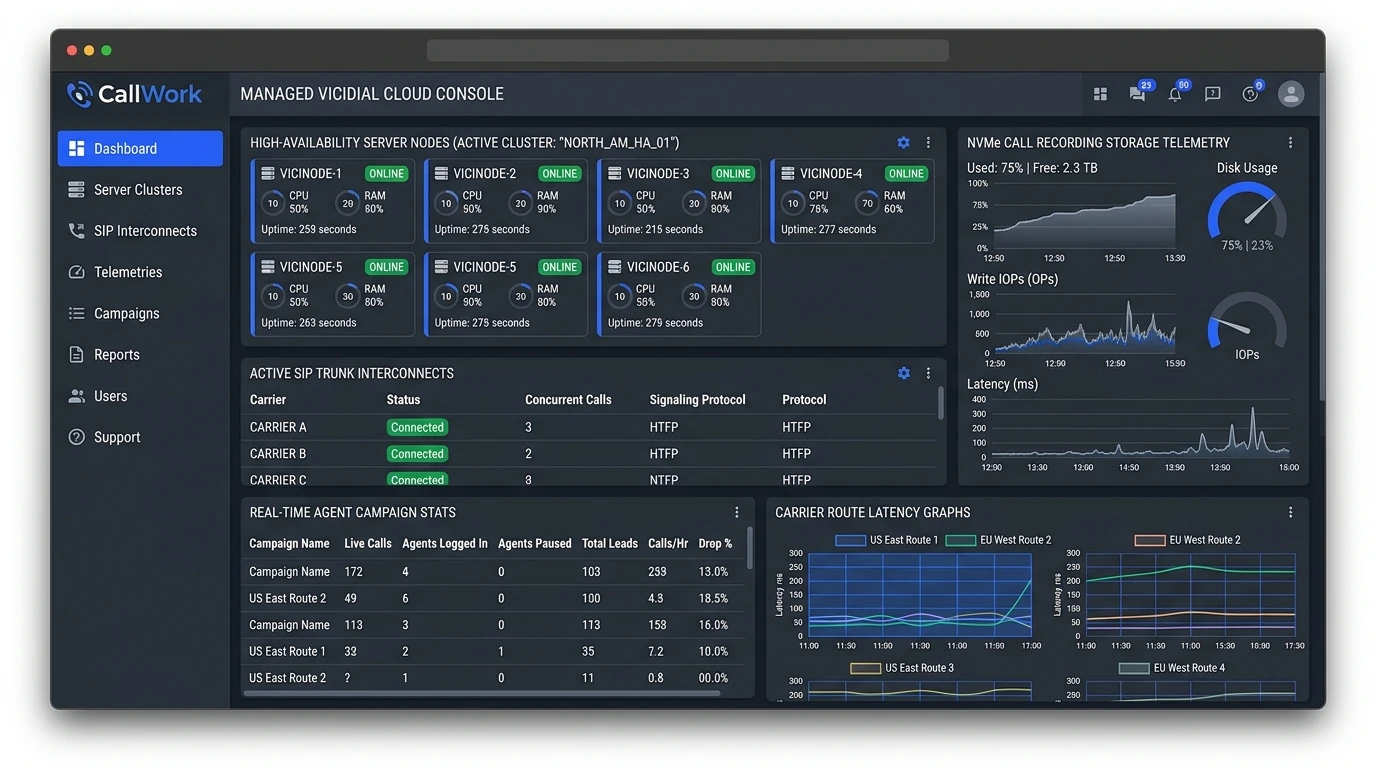Select VICINODE-1 RAM gauge ring
The width and height of the screenshot is (1376, 768).
pos(347,203)
